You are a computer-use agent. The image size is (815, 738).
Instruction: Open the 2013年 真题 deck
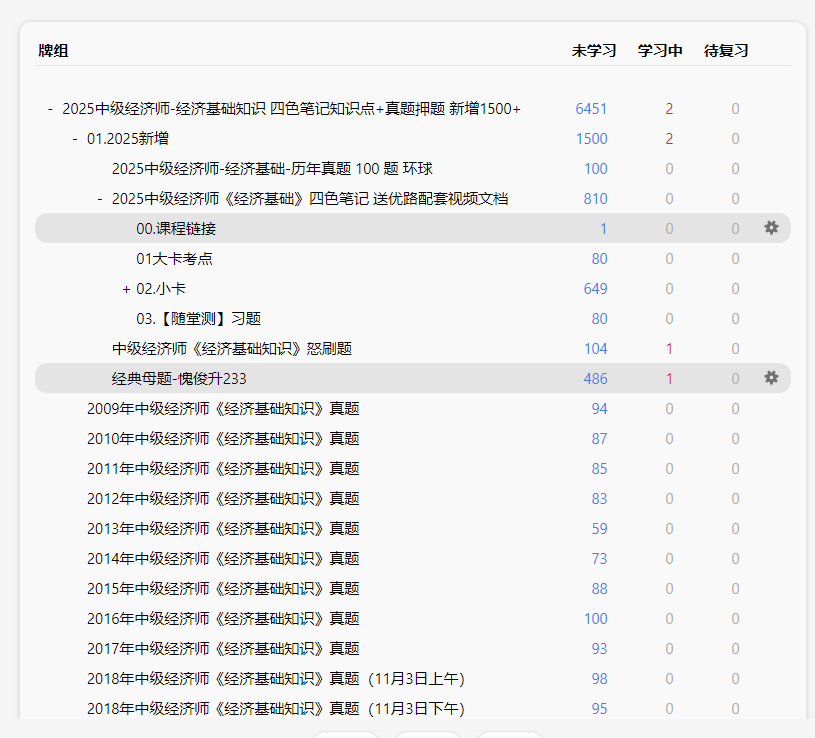click(222, 529)
